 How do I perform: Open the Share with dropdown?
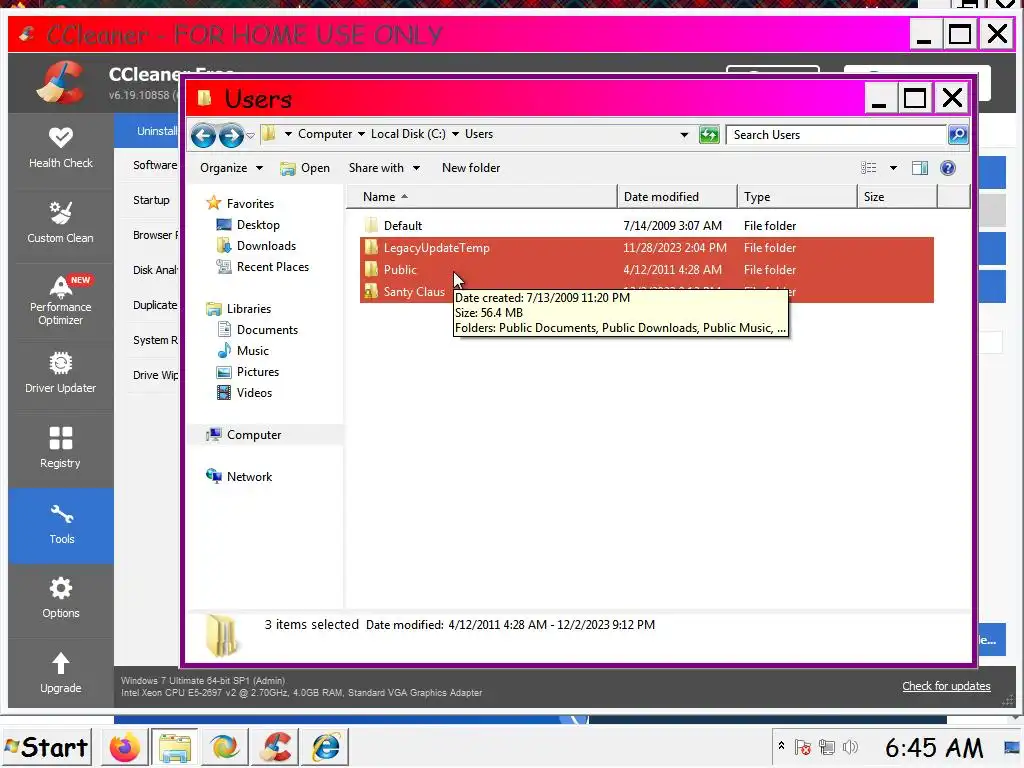pyautogui.click(x=384, y=168)
